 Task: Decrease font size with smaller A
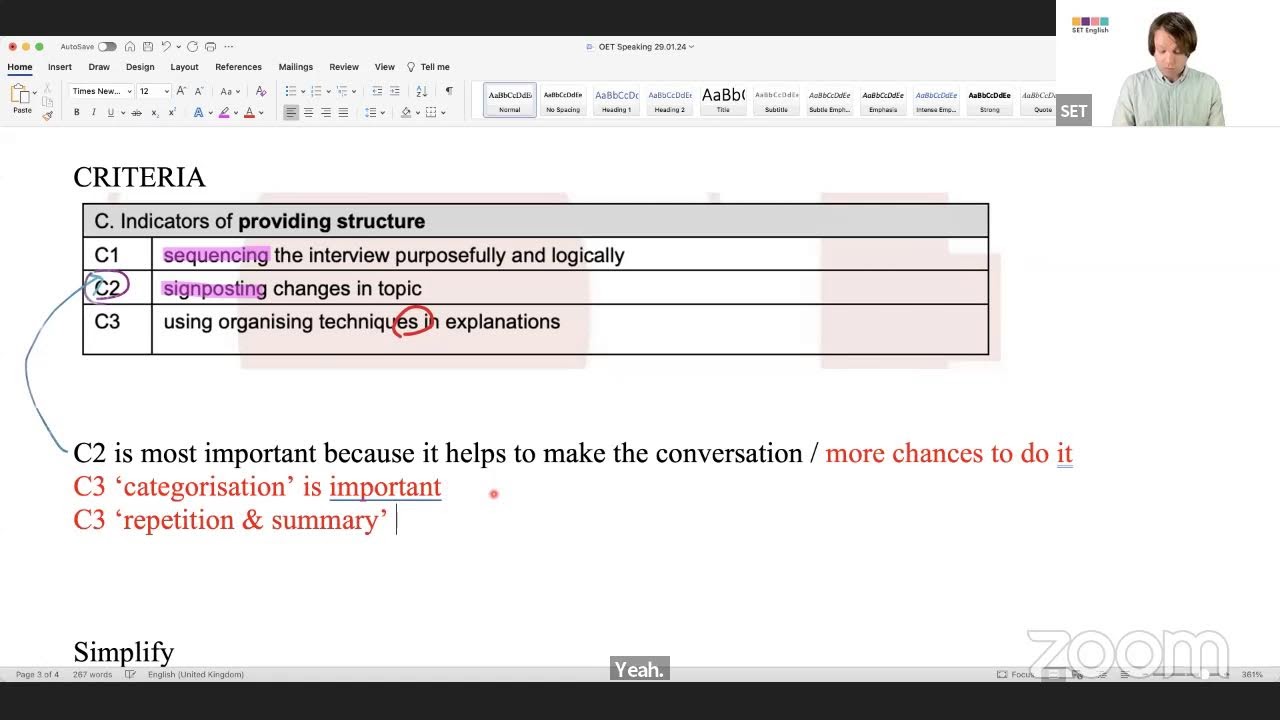click(198, 91)
